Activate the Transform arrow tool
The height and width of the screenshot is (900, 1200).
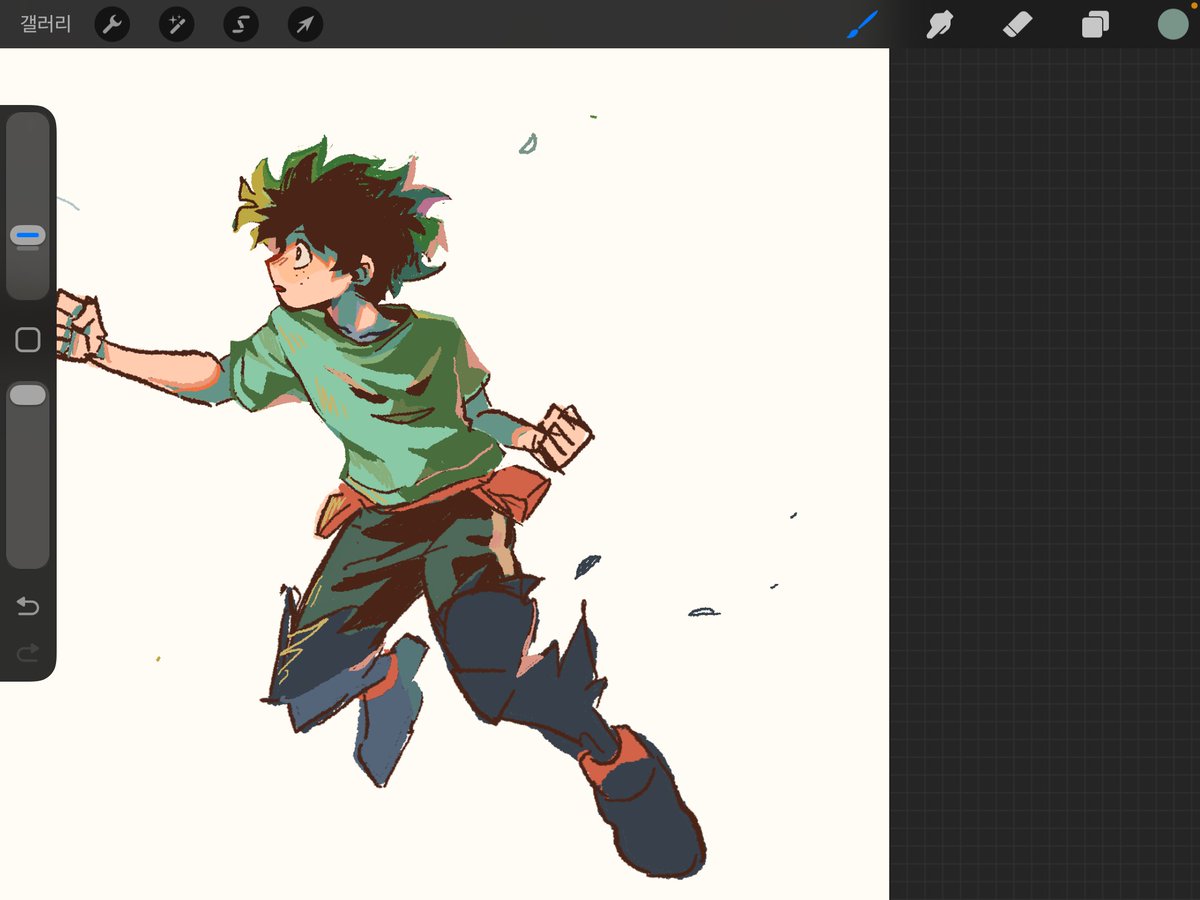pos(305,24)
